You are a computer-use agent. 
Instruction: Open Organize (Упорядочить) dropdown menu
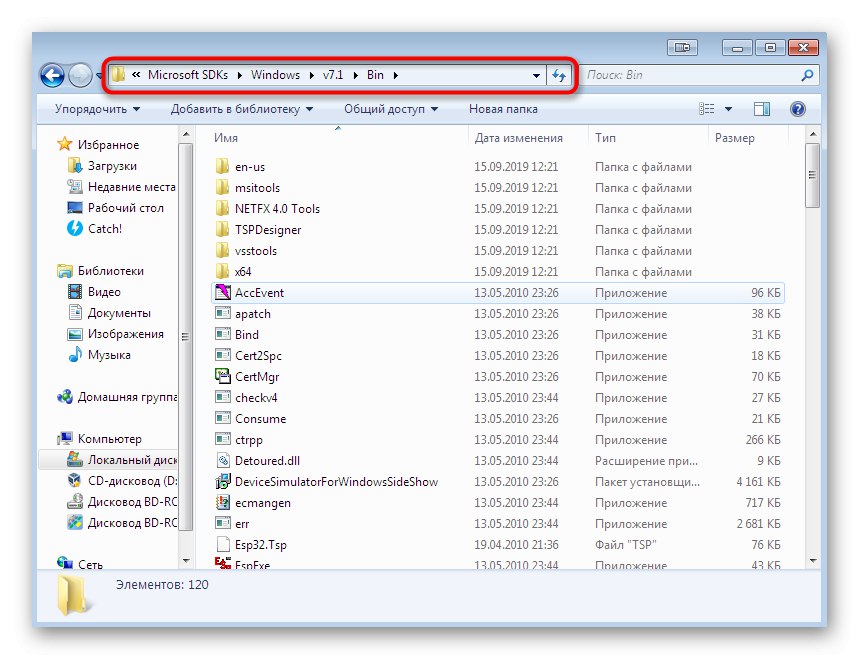[98, 109]
